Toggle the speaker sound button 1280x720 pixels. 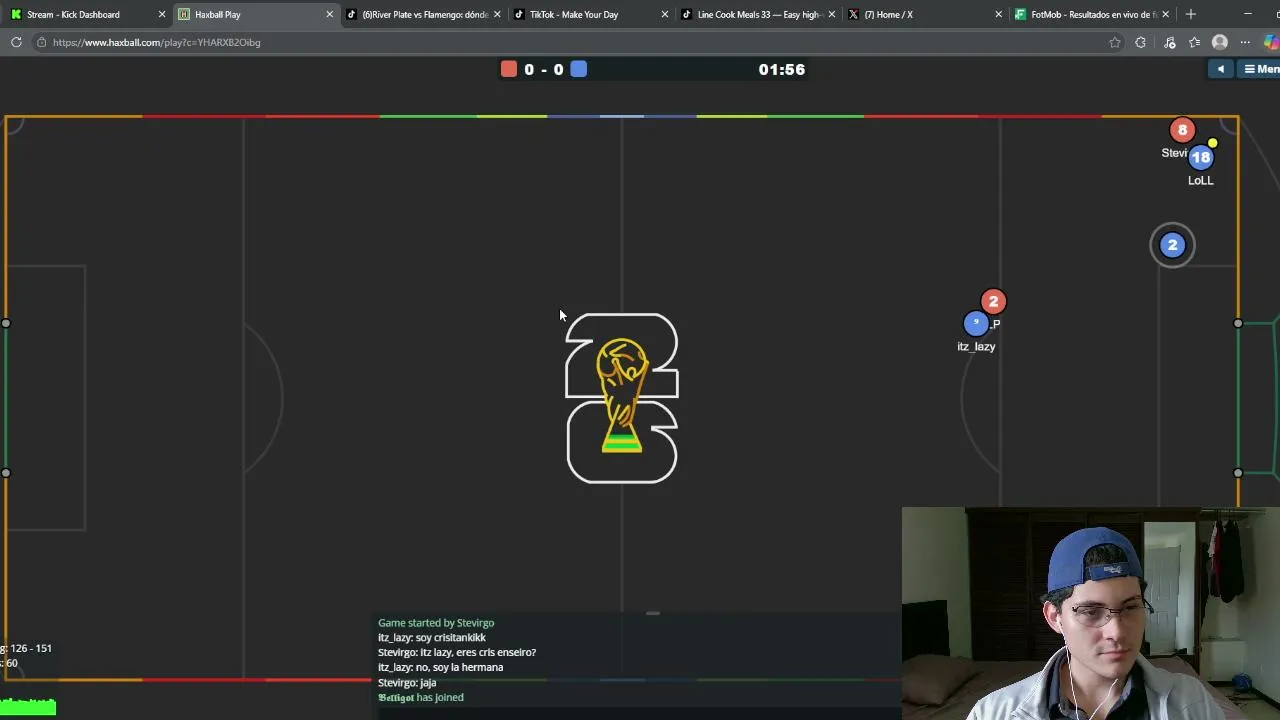[1221, 69]
